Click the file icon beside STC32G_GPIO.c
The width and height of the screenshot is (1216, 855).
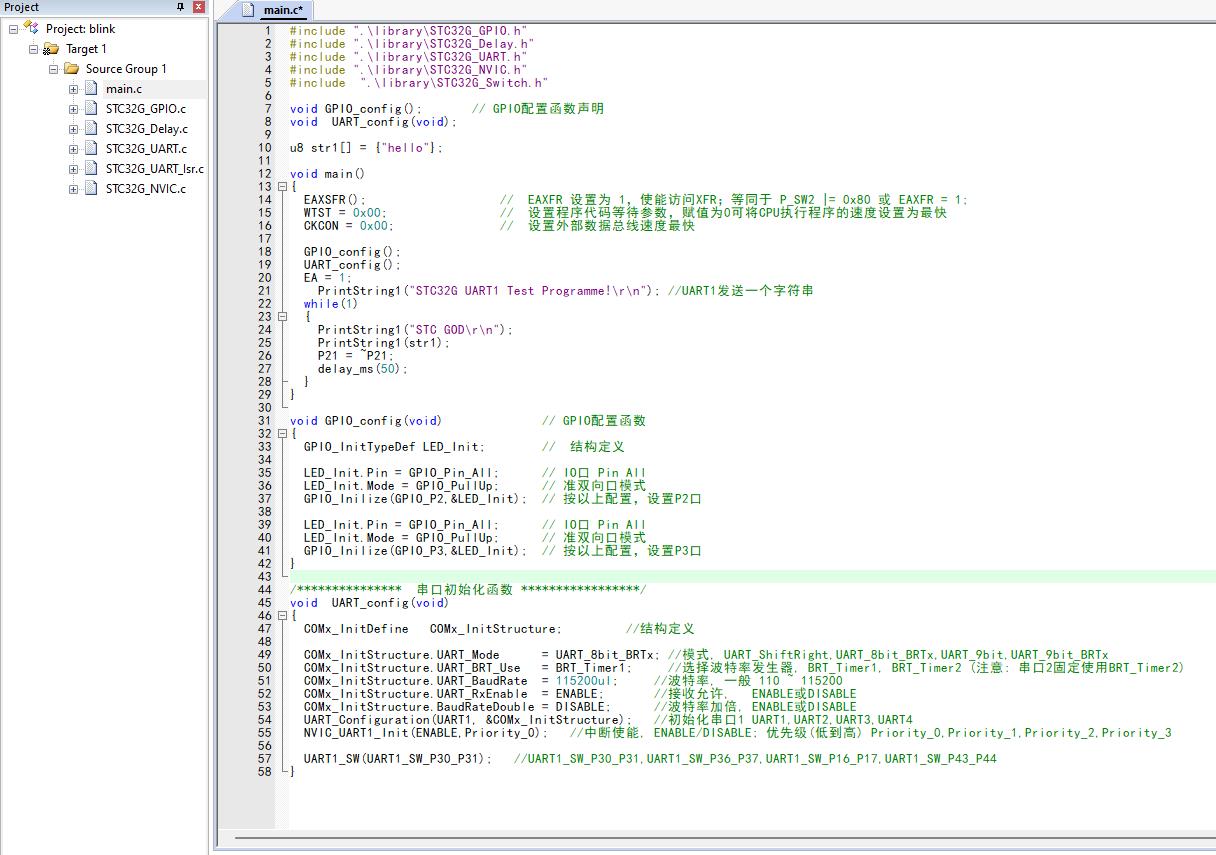(91, 108)
